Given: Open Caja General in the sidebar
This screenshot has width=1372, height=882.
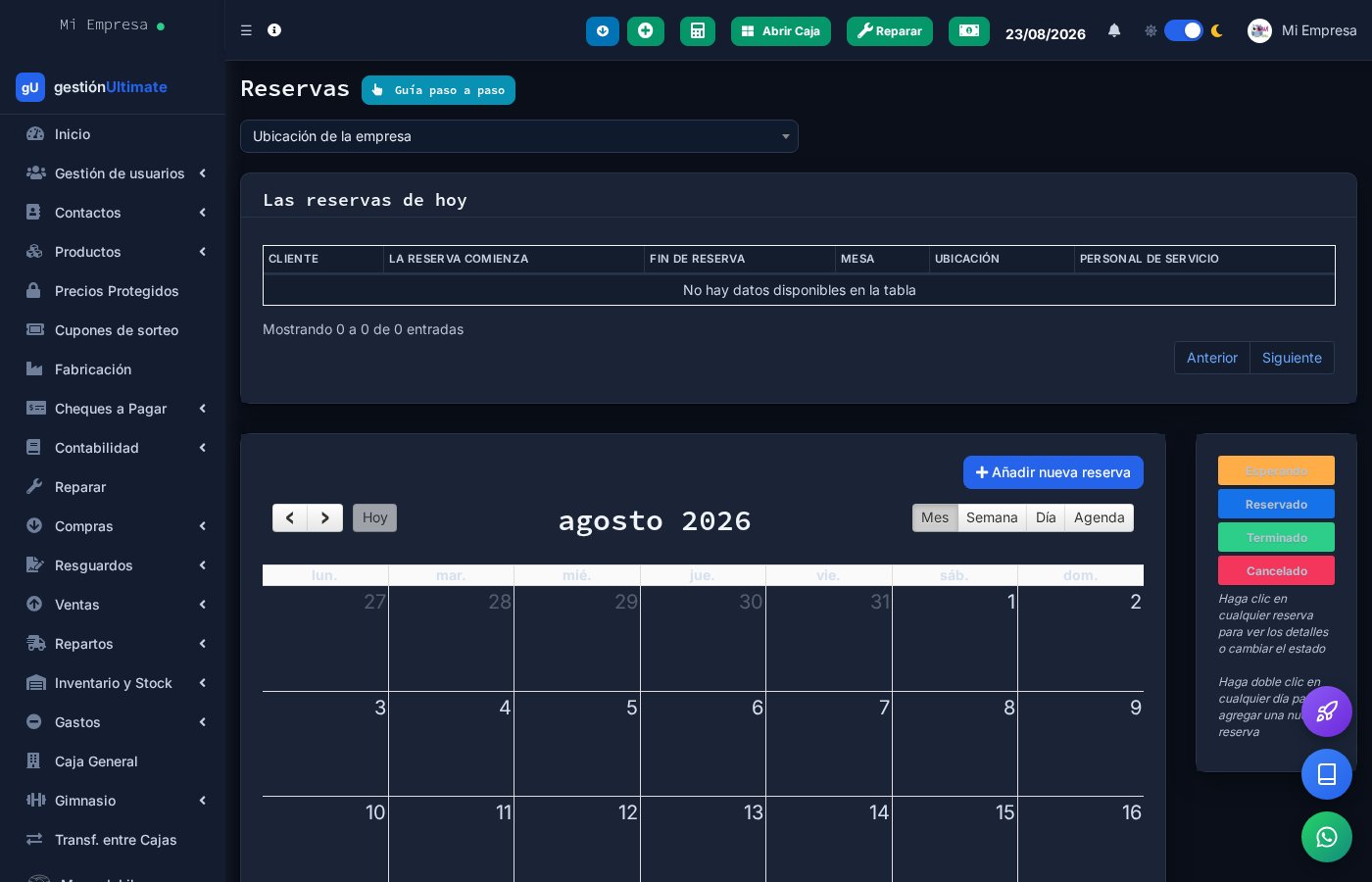Looking at the screenshot, I should pos(113,761).
